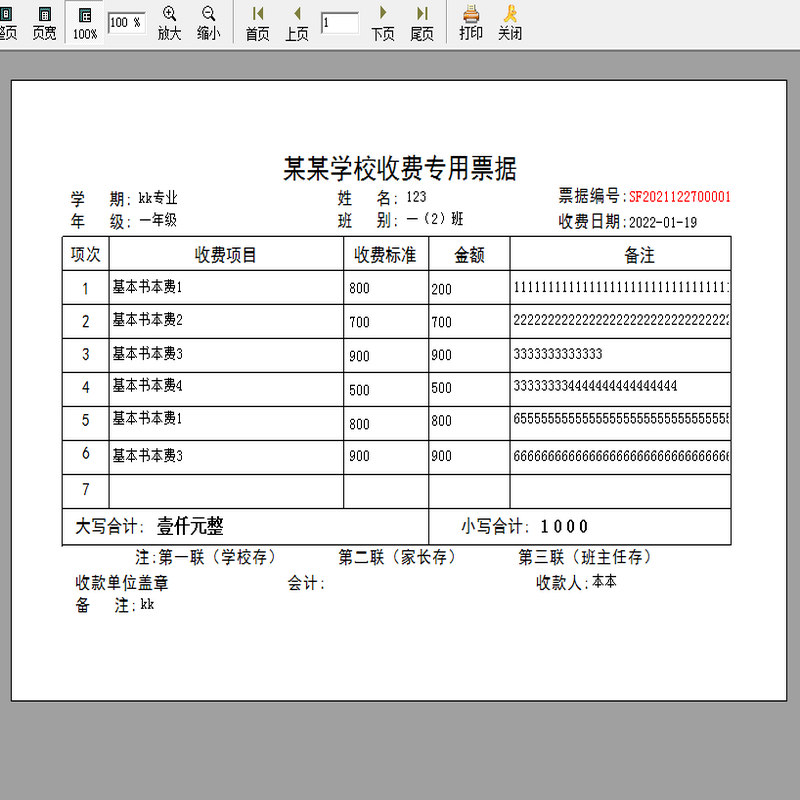Viewport: 800px width, 800px height.
Task: Click the 会计 label
Action: click(x=306, y=582)
